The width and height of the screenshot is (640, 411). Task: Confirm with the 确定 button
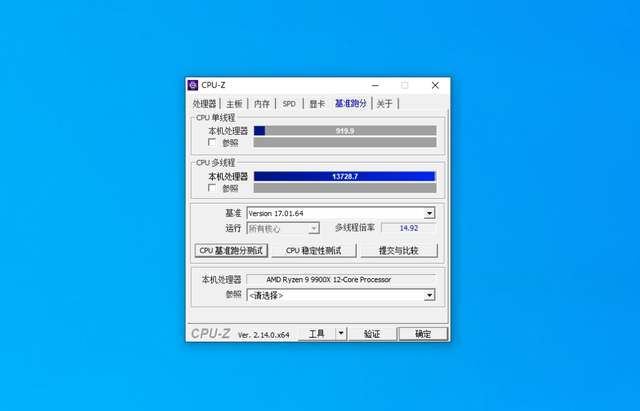click(423, 334)
